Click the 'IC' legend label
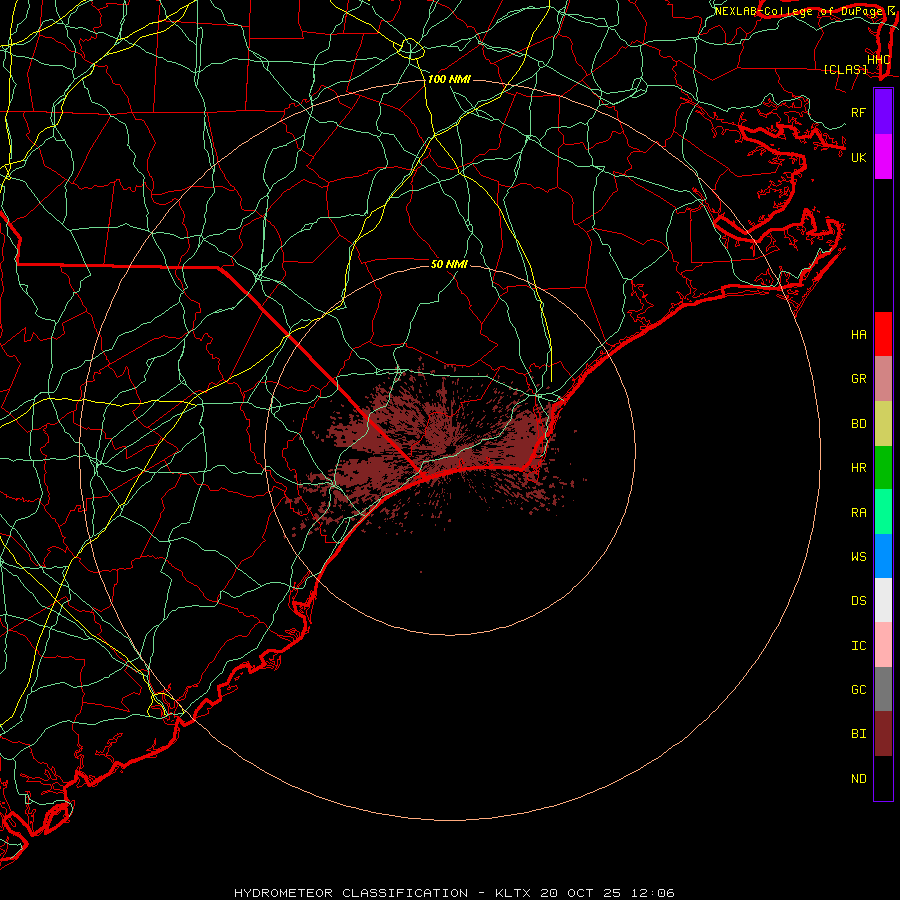Viewport: 900px width, 900px height. click(858, 646)
